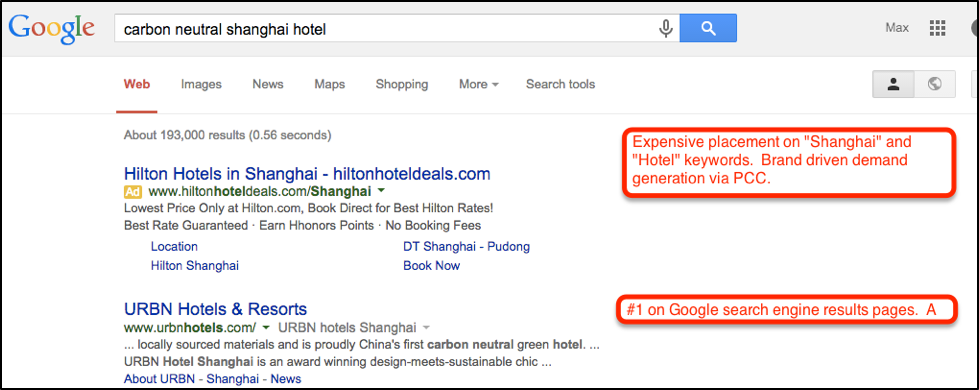
Task: Click the Google logo
Action: pyautogui.click(x=52, y=29)
